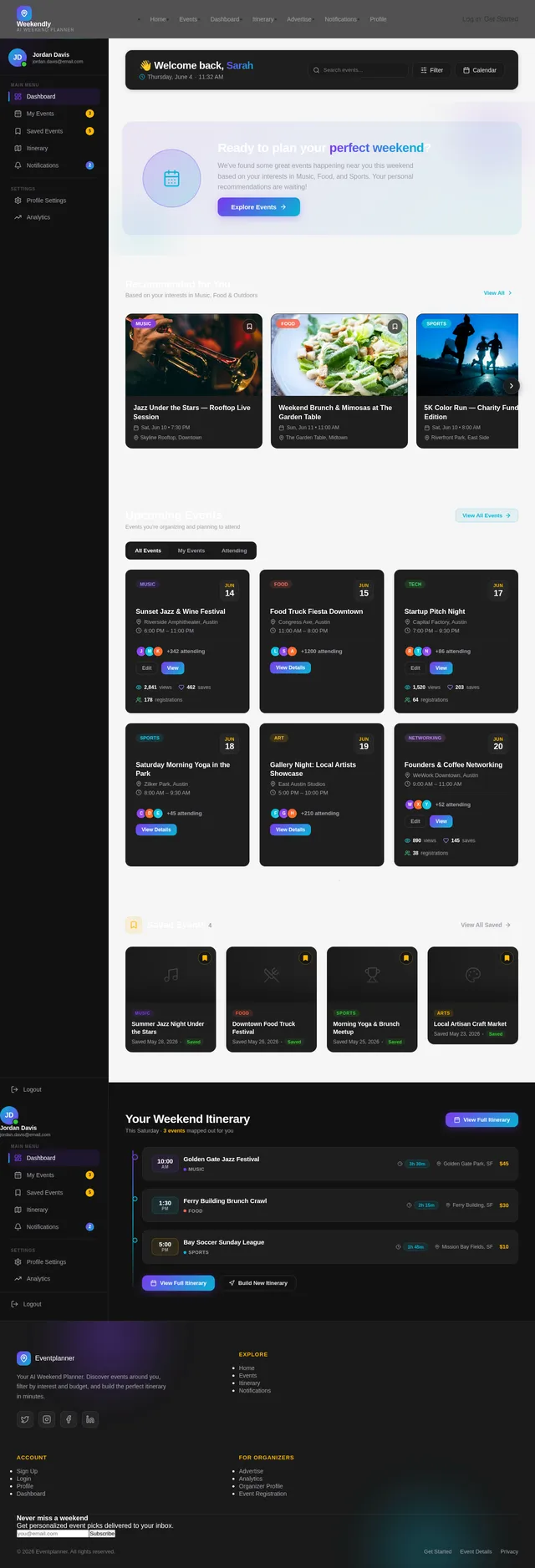
Task: Bookmark the Weekend Brunch & Mimosas event
Action: [x=395, y=327]
